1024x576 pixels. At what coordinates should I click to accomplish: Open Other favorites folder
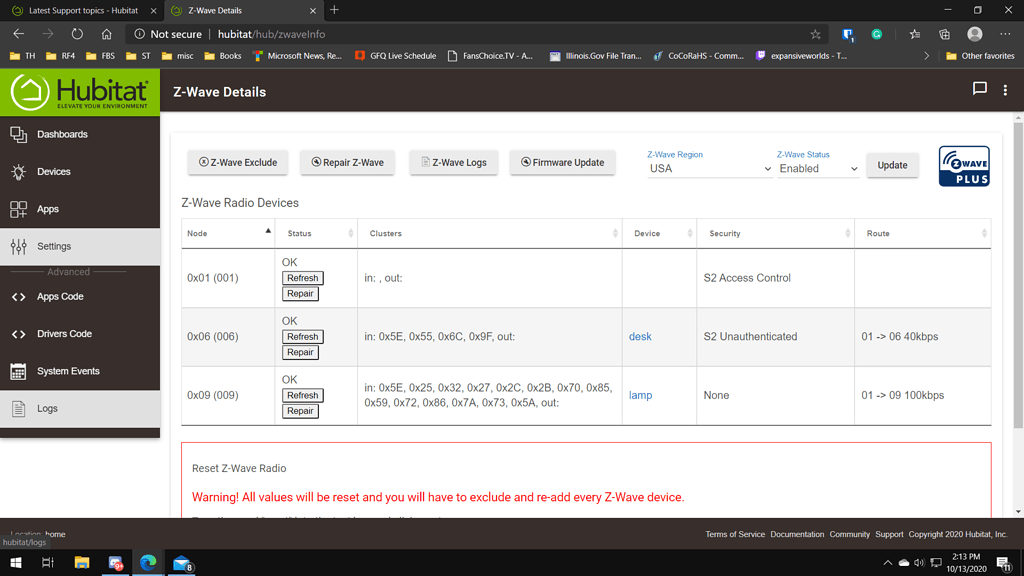coord(980,56)
